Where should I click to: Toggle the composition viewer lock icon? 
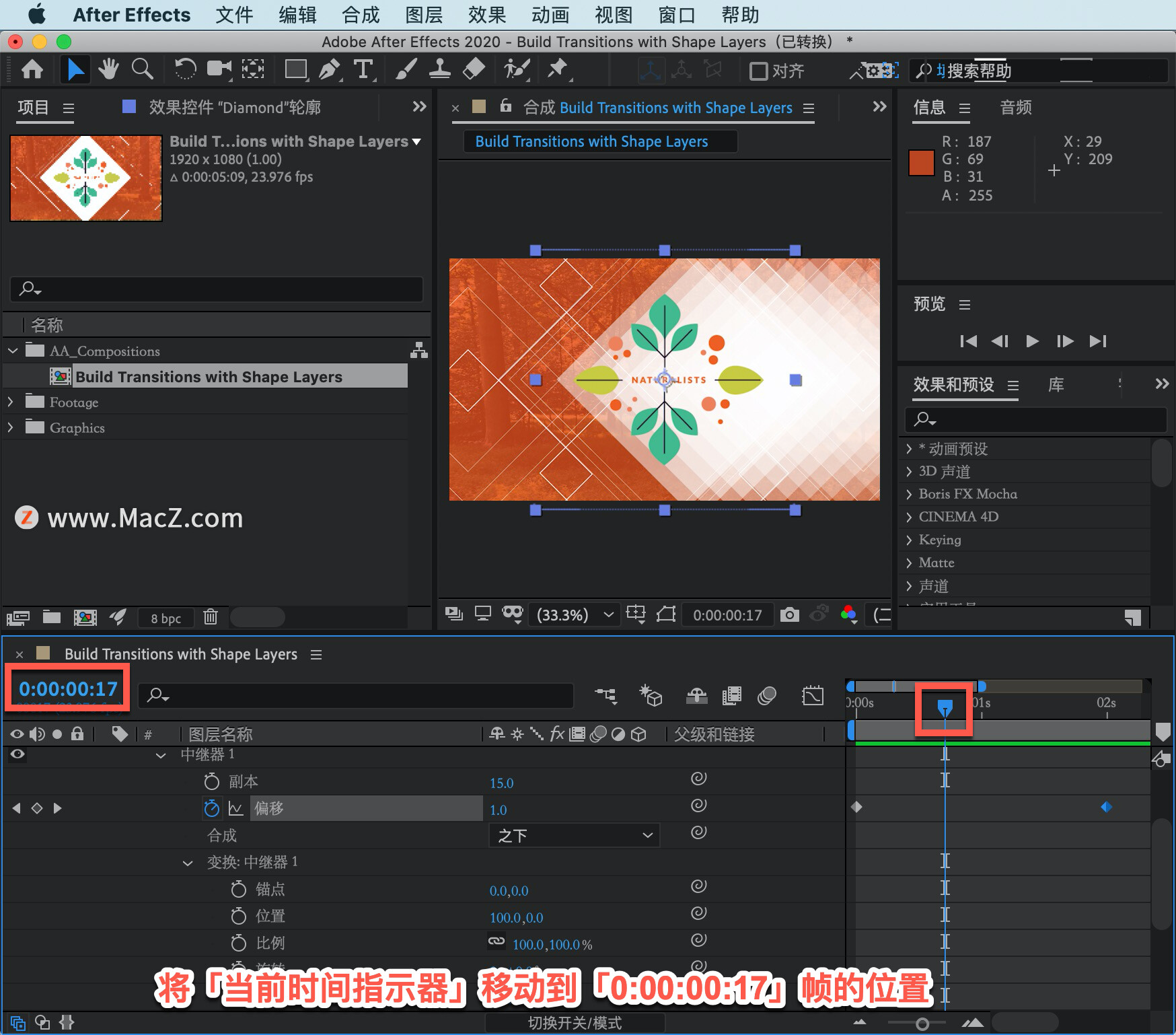[505, 106]
